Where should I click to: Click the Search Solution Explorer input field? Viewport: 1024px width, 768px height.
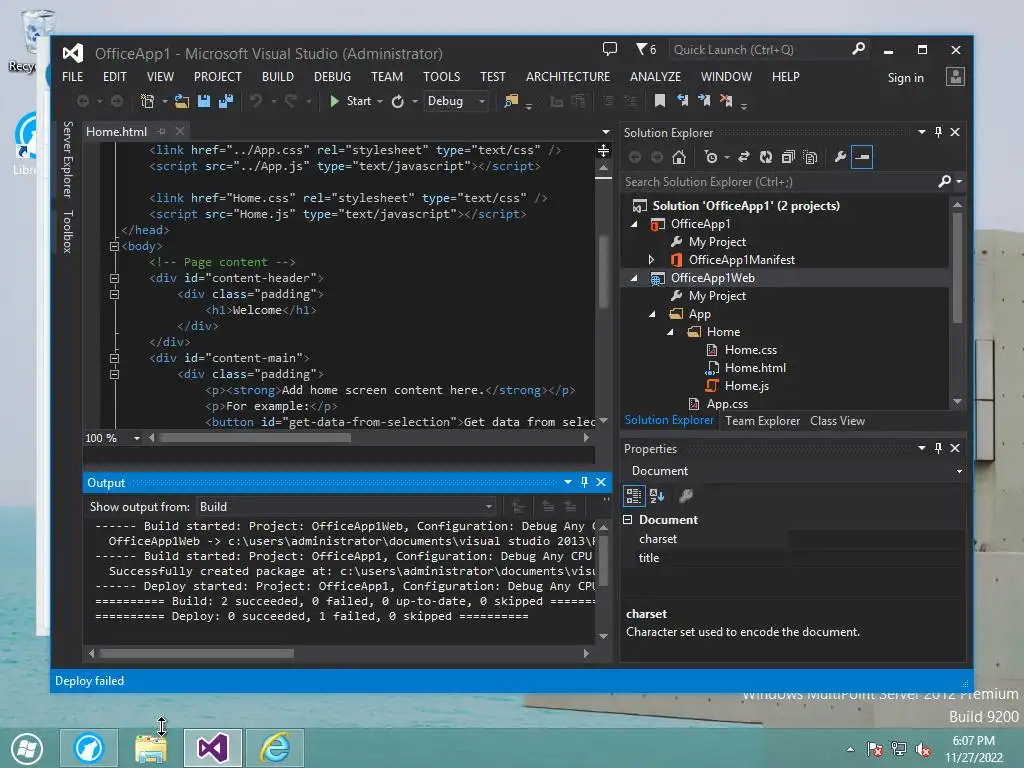point(780,182)
